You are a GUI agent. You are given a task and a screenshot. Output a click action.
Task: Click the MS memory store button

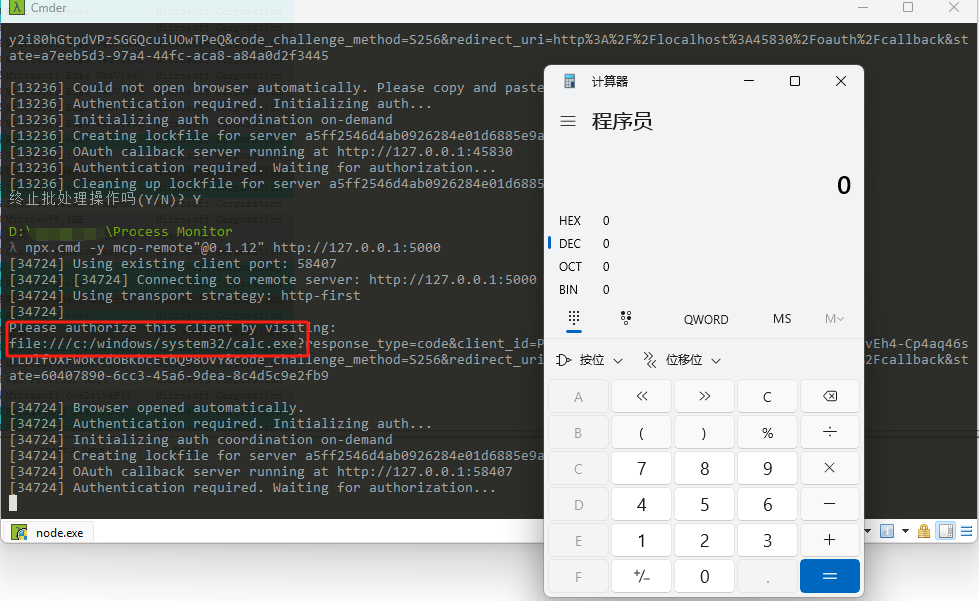click(782, 319)
